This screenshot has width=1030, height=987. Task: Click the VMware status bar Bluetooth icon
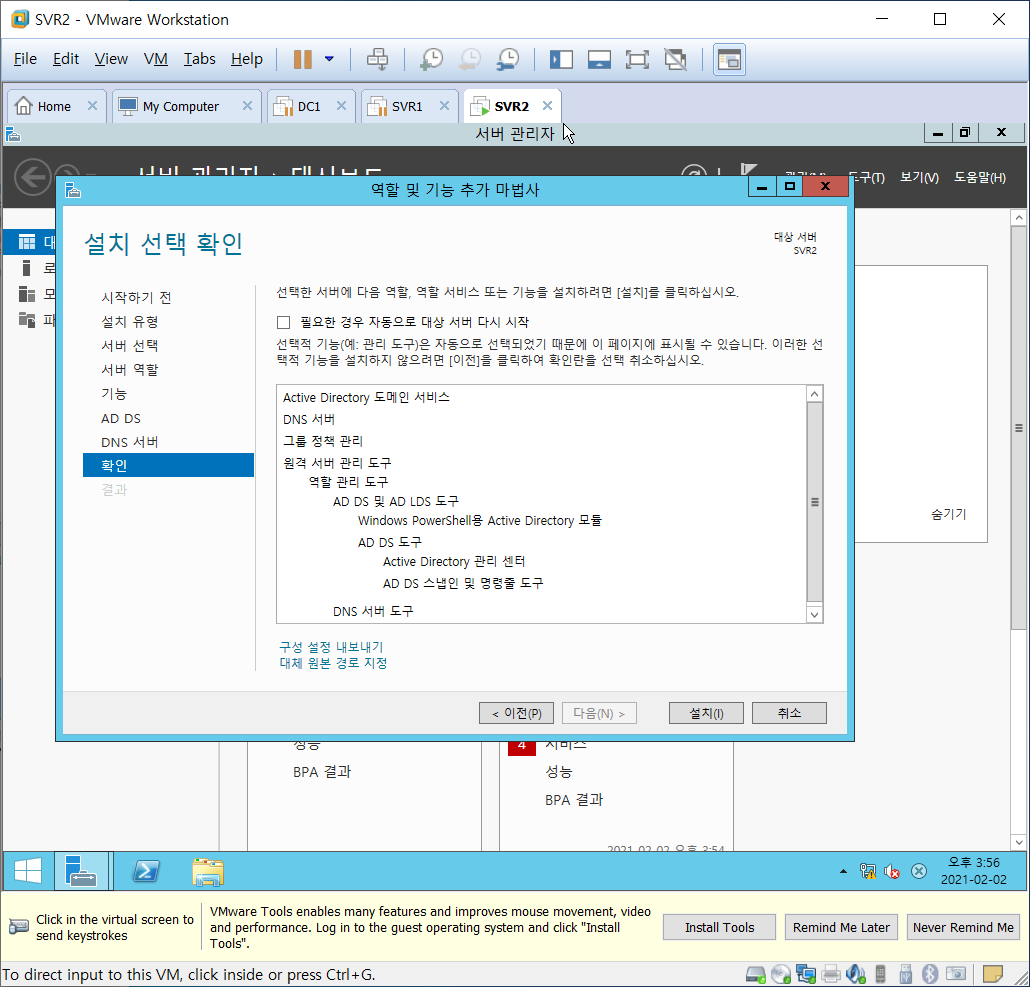[929, 974]
